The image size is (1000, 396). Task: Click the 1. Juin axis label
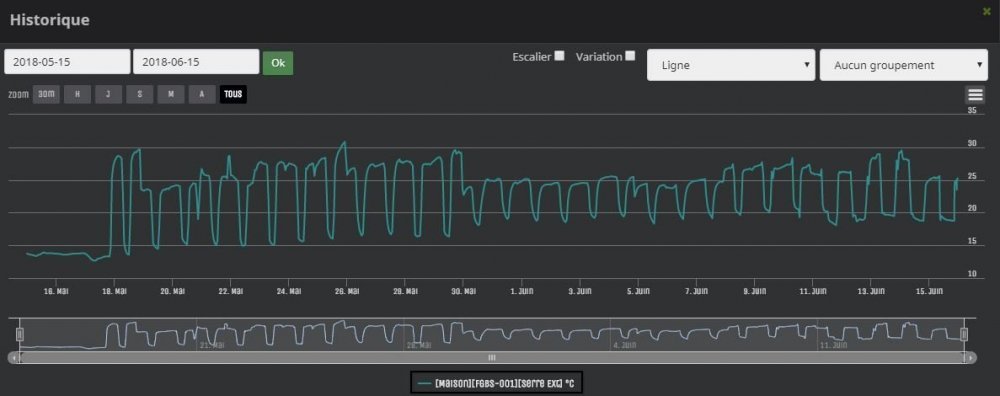click(x=522, y=291)
